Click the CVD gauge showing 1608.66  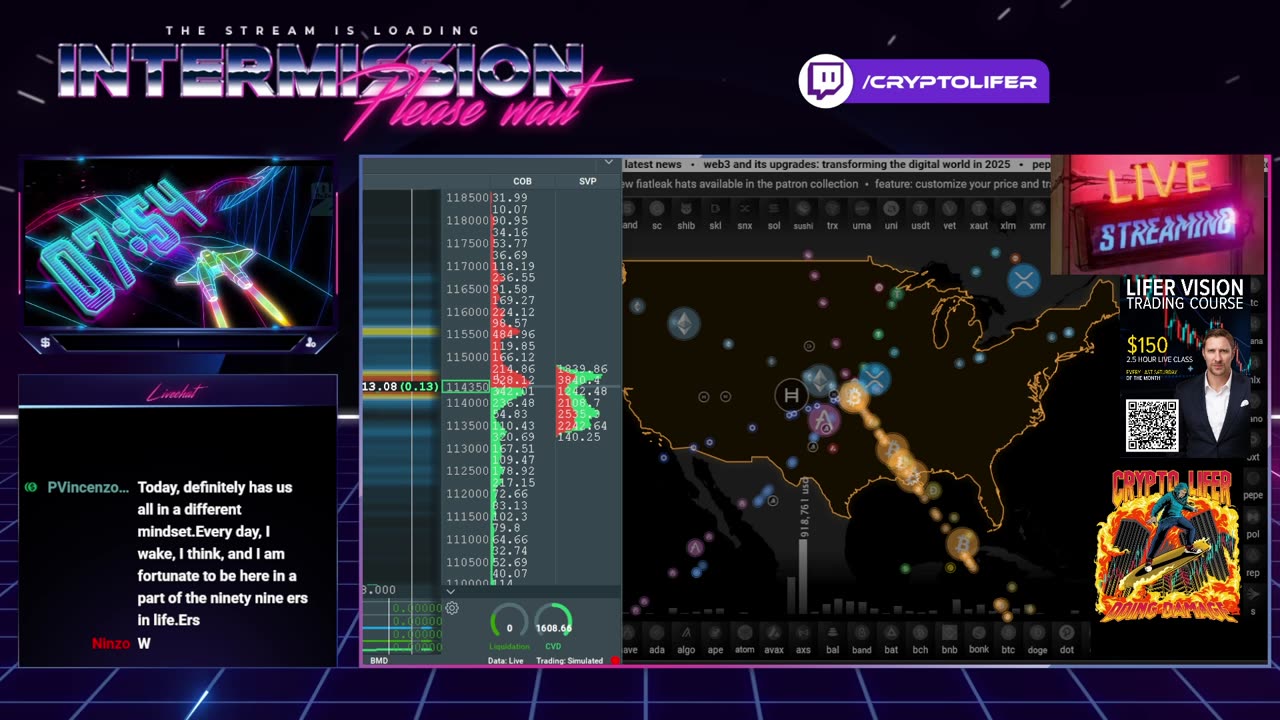pos(553,627)
